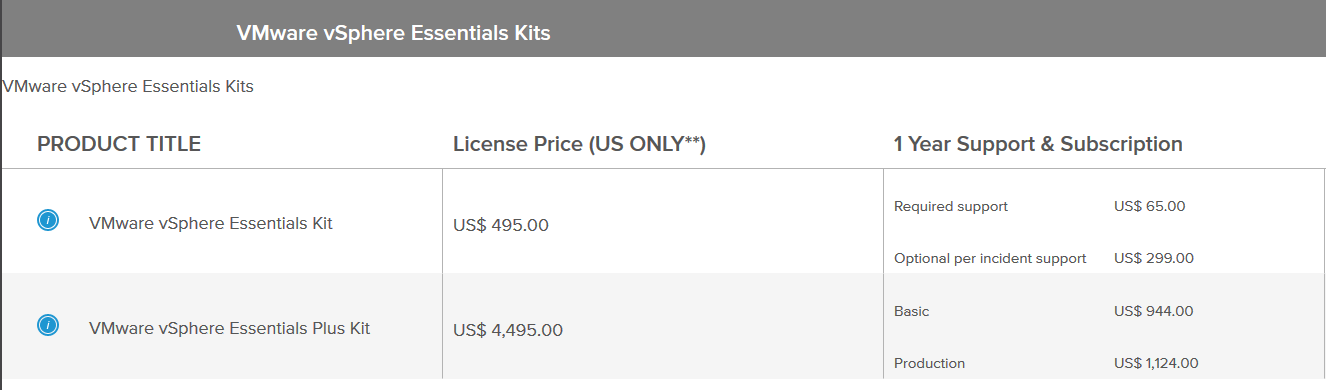
Task: Click the US$ 299.00 incident support price
Action: 1153,259
